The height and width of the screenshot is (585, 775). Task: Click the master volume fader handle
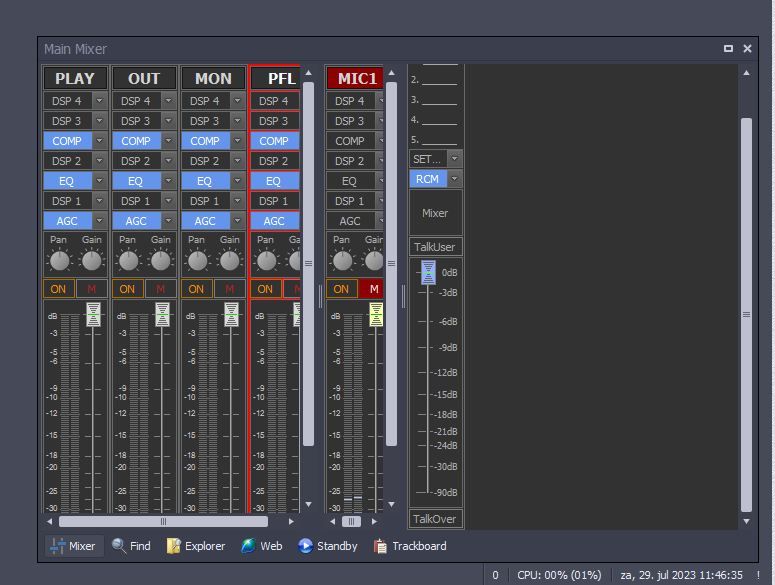click(x=428, y=272)
